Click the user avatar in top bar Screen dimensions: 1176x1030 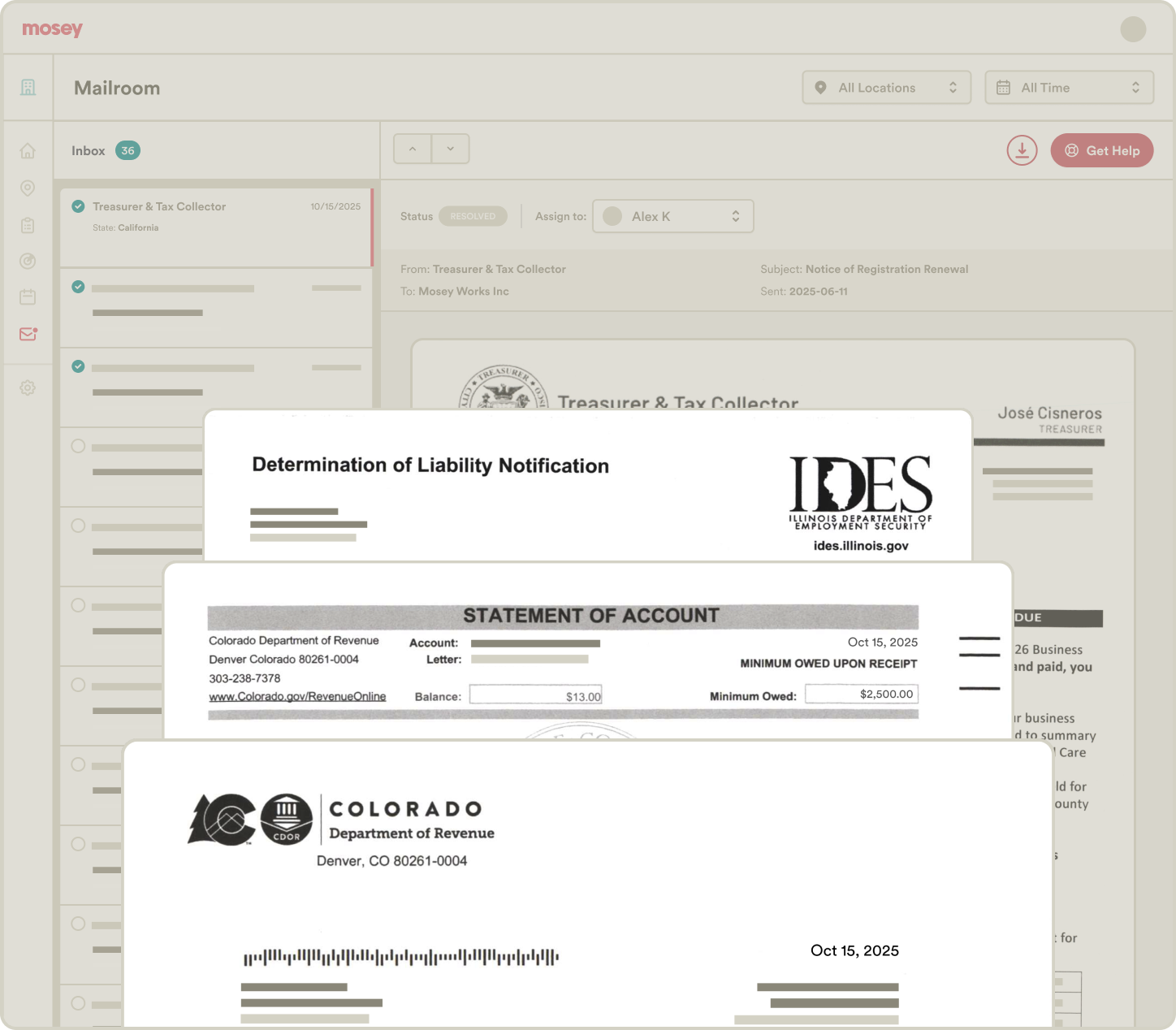pyautogui.click(x=1133, y=29)
